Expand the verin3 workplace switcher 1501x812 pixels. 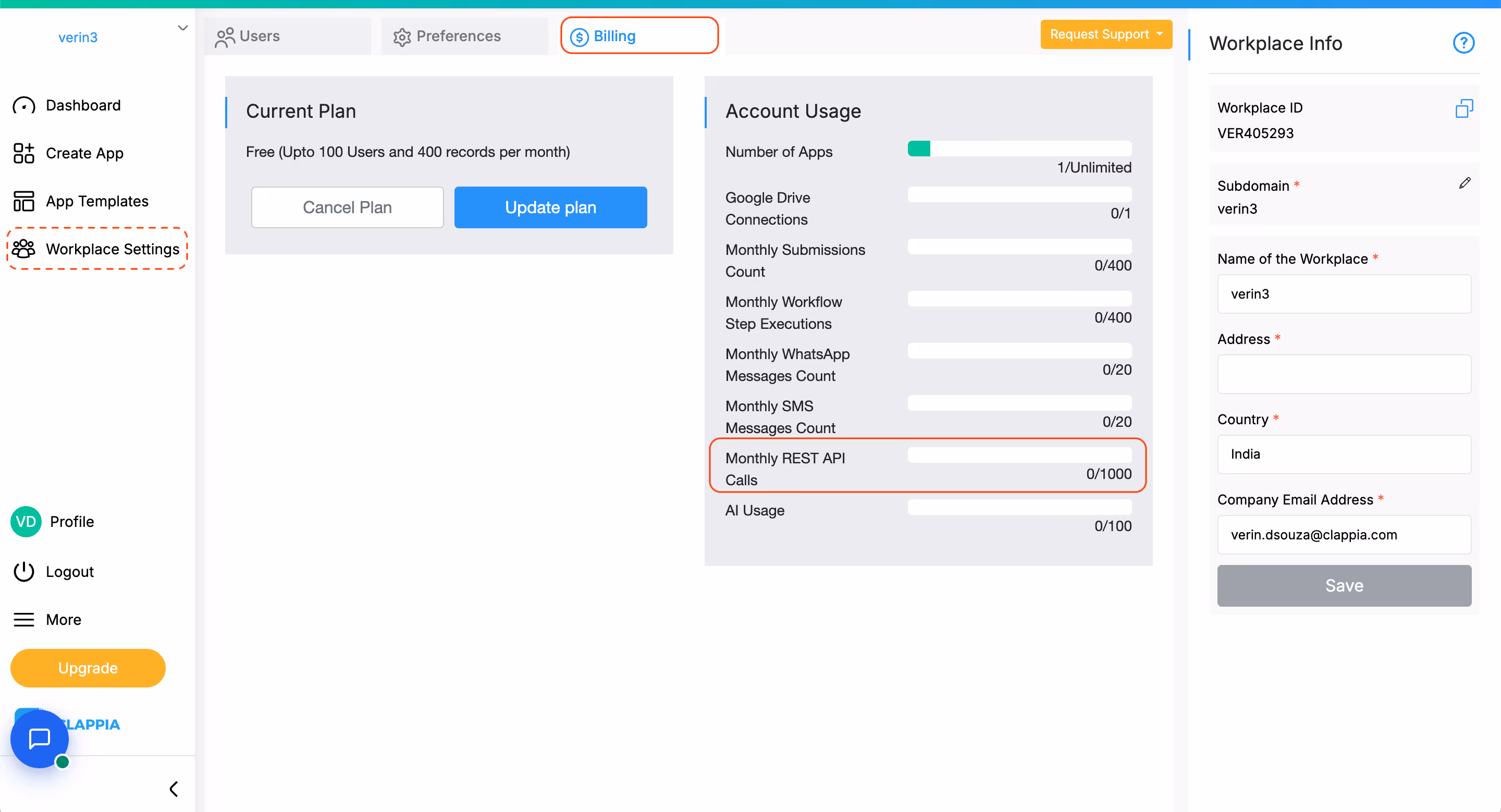tap(182, 28)
